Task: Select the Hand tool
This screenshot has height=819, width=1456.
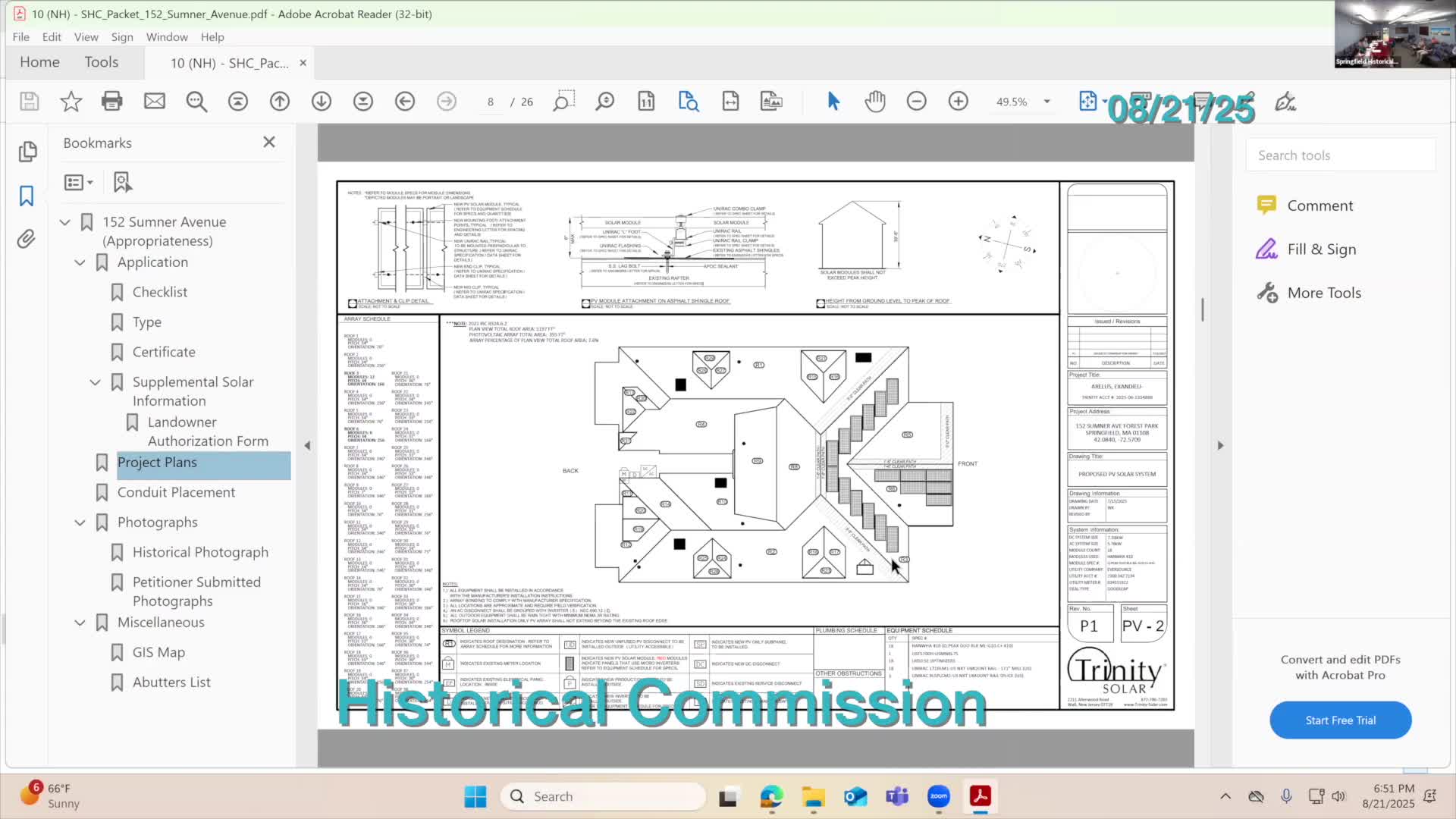Action: [x=875, y=101]
